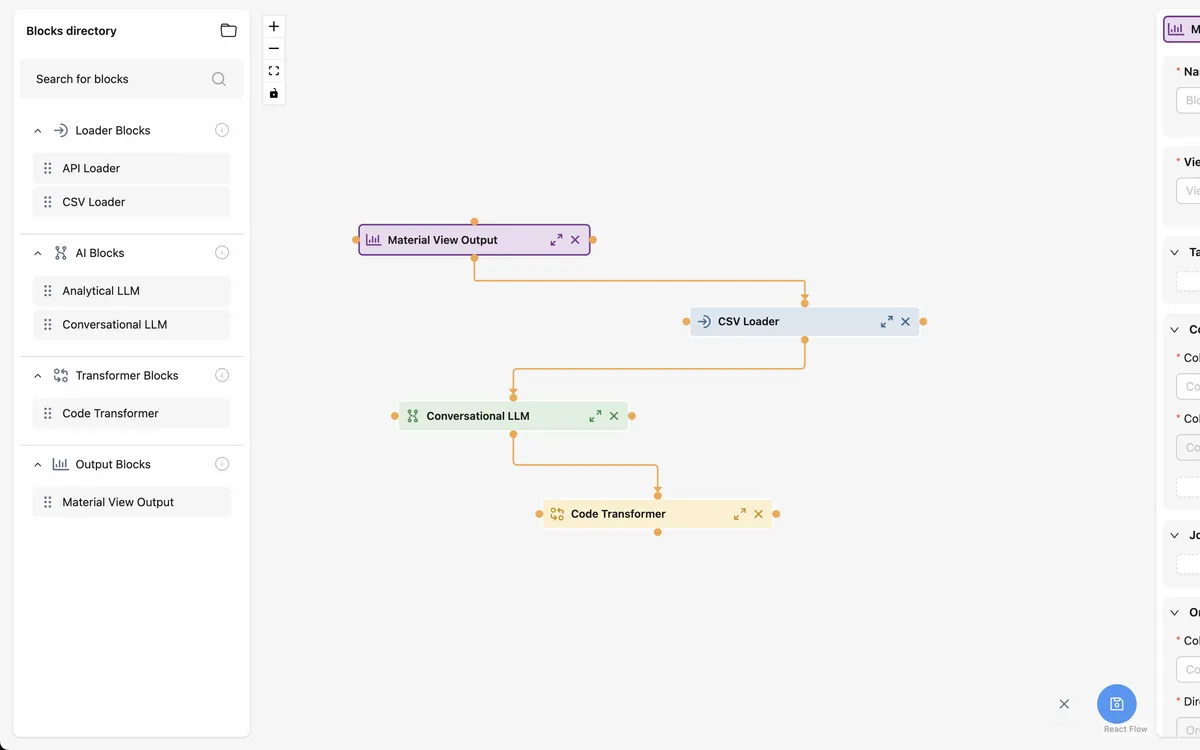1200x750 pixels.
Task: Remove the Material View Output node
Action: pyautogui.click(x=575, y=240)
